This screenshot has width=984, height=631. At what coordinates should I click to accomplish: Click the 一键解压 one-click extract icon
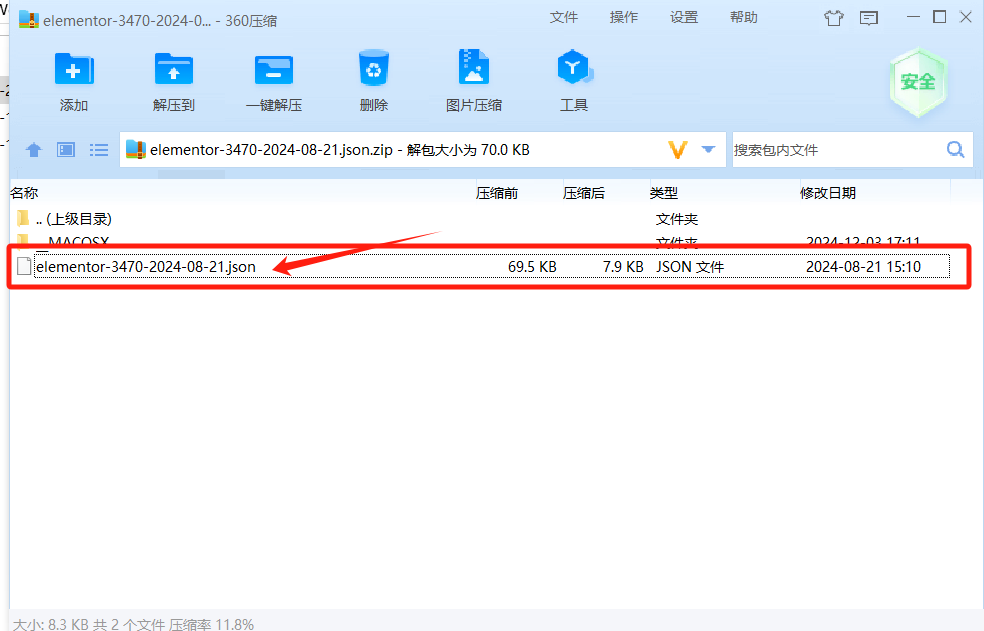point(273,80)
